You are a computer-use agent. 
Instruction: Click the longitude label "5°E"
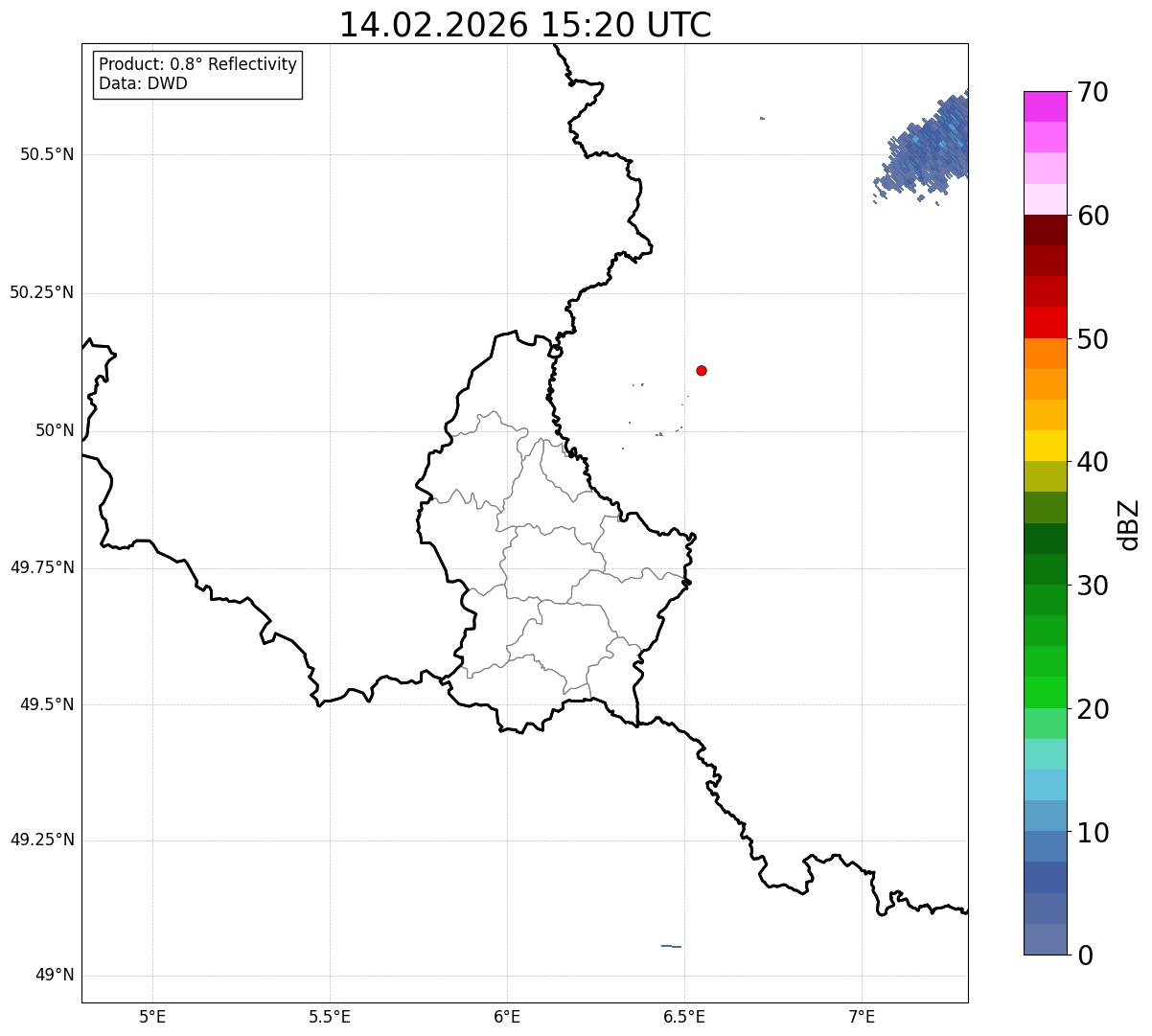(152, 1017)
